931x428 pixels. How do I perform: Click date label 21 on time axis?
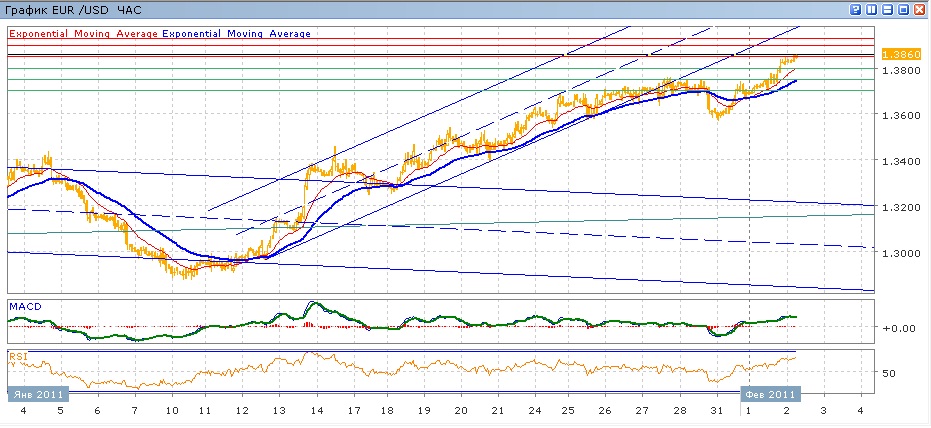(x=498, y=411)
